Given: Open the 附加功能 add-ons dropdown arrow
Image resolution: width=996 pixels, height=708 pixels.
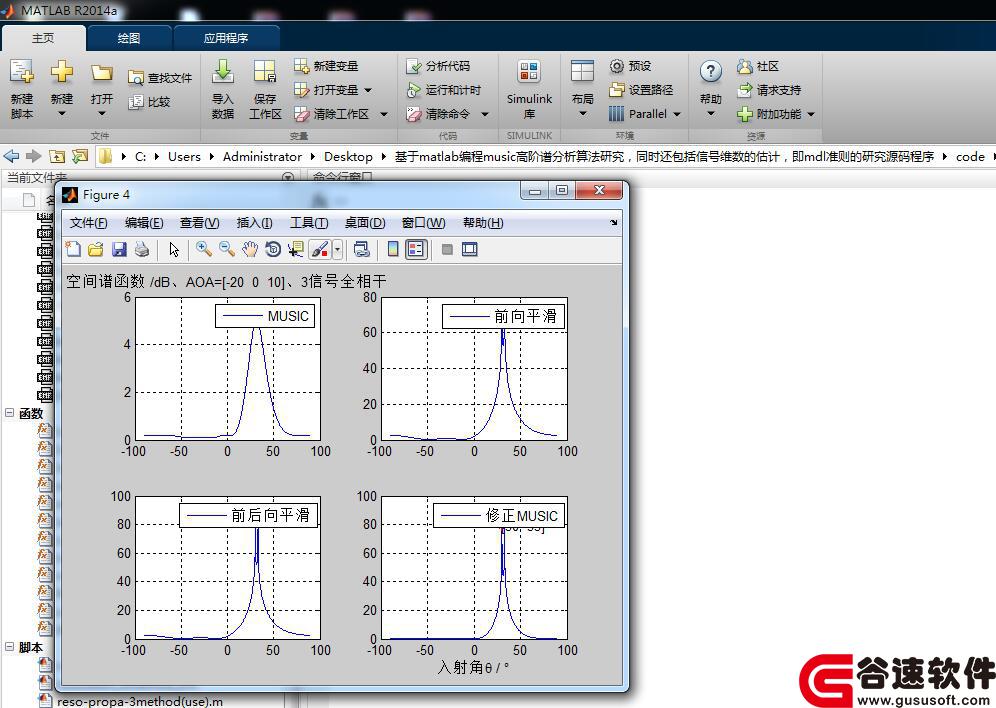Looking at the screenshot, I should click(811, 114).
